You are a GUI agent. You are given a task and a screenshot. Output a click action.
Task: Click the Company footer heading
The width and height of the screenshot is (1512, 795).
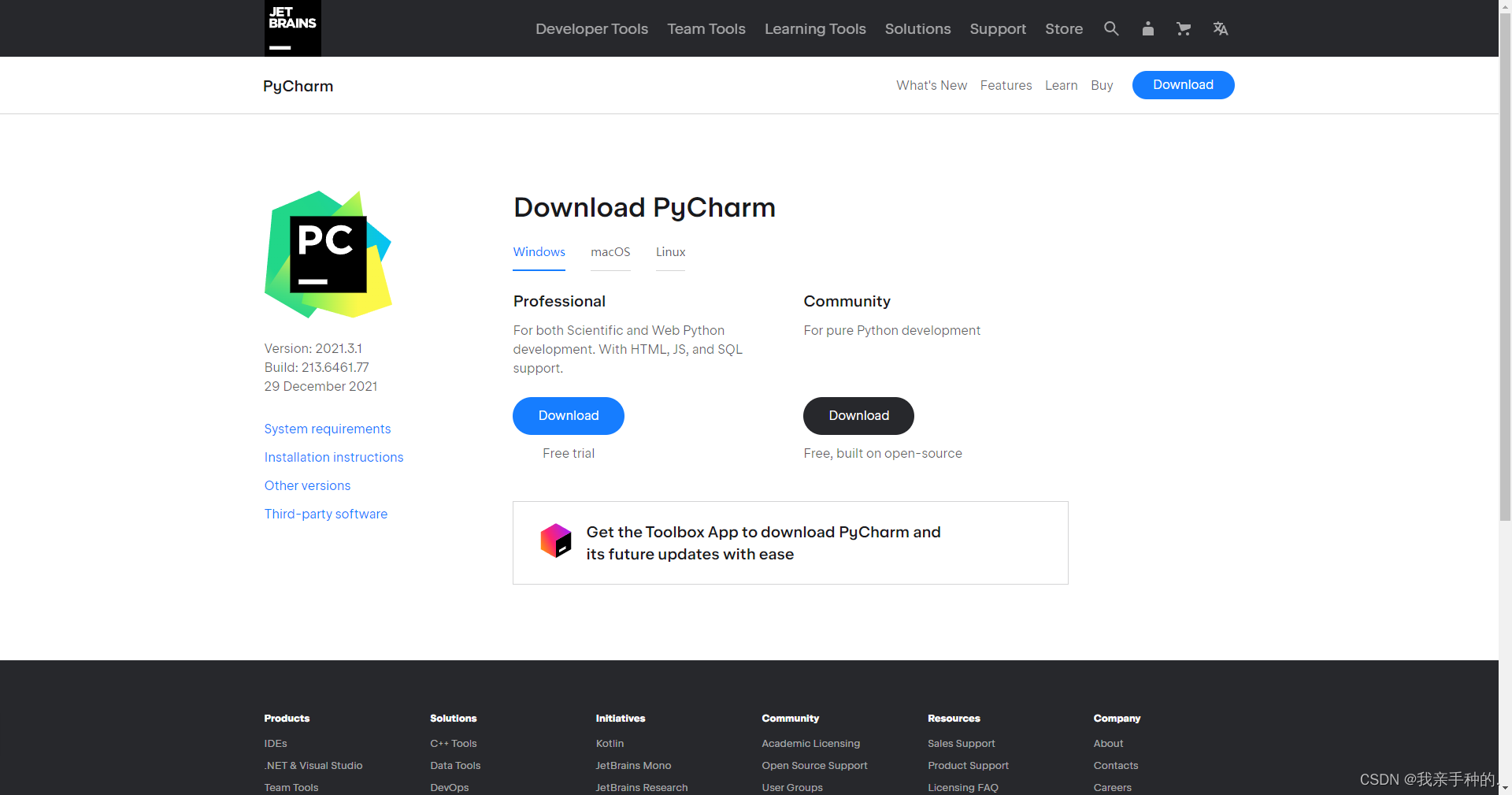click(x=1117, y=719)
